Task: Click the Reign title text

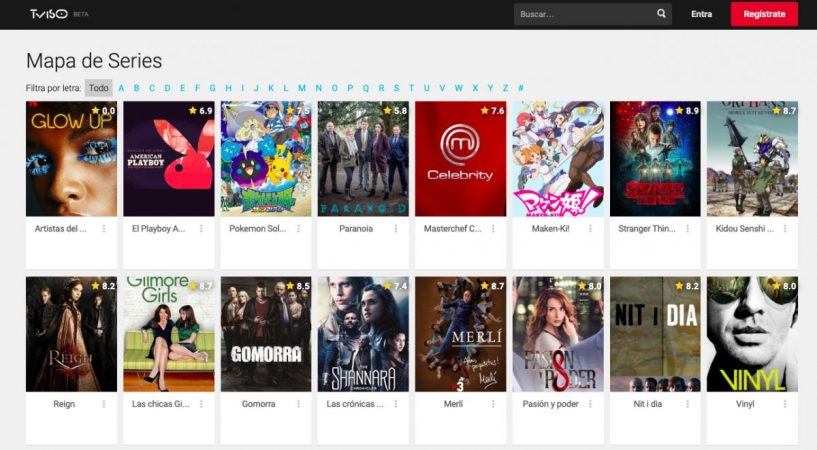Action: coord(64,404)
